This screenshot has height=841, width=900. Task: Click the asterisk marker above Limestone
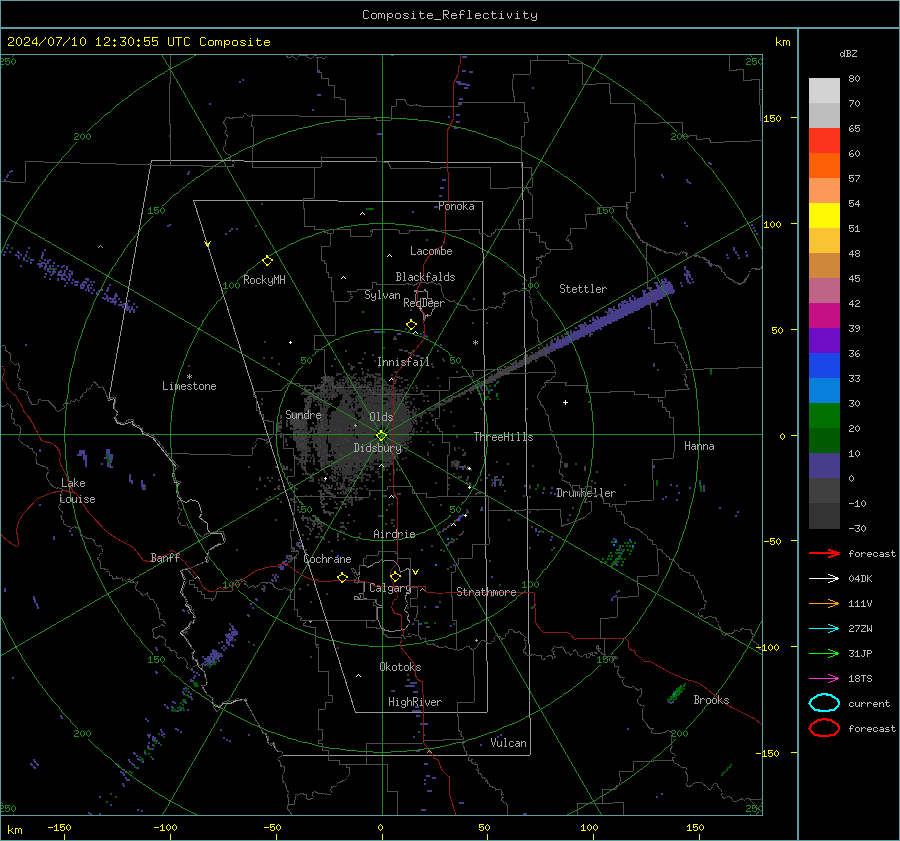(x=189, y=377)
